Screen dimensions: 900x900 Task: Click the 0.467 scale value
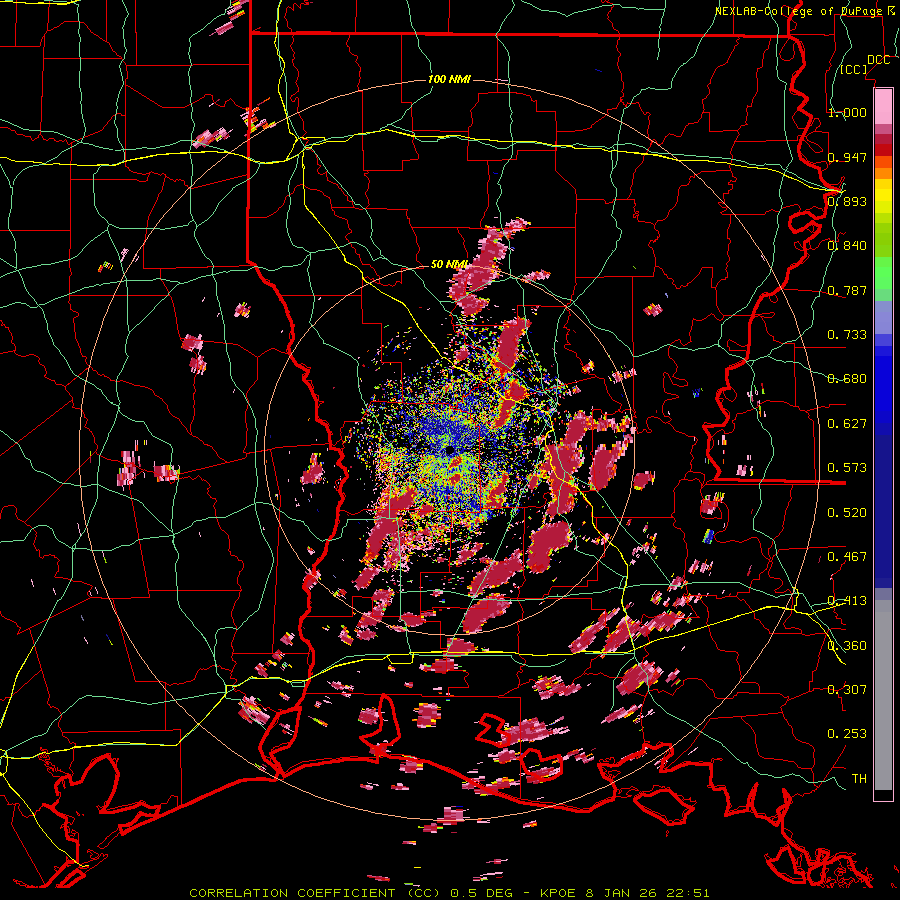click(x=847, y=557)
